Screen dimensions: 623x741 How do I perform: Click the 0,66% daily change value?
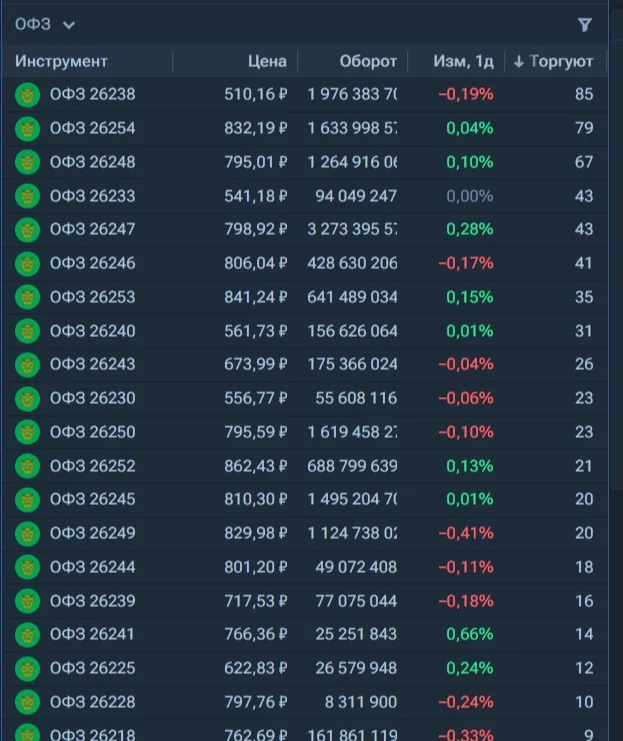point(470,634)
